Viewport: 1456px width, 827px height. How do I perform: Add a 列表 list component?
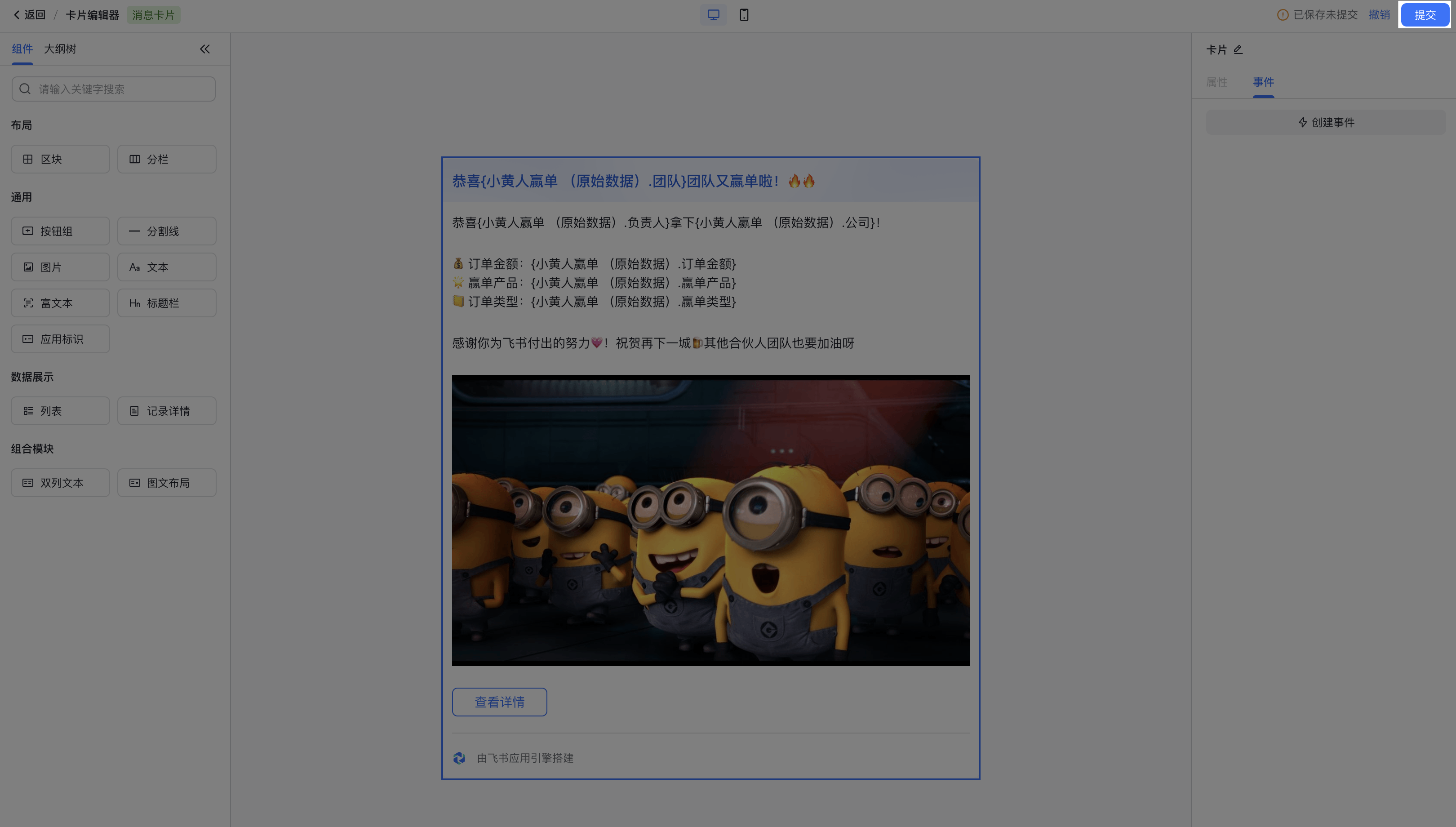point(60,411)
